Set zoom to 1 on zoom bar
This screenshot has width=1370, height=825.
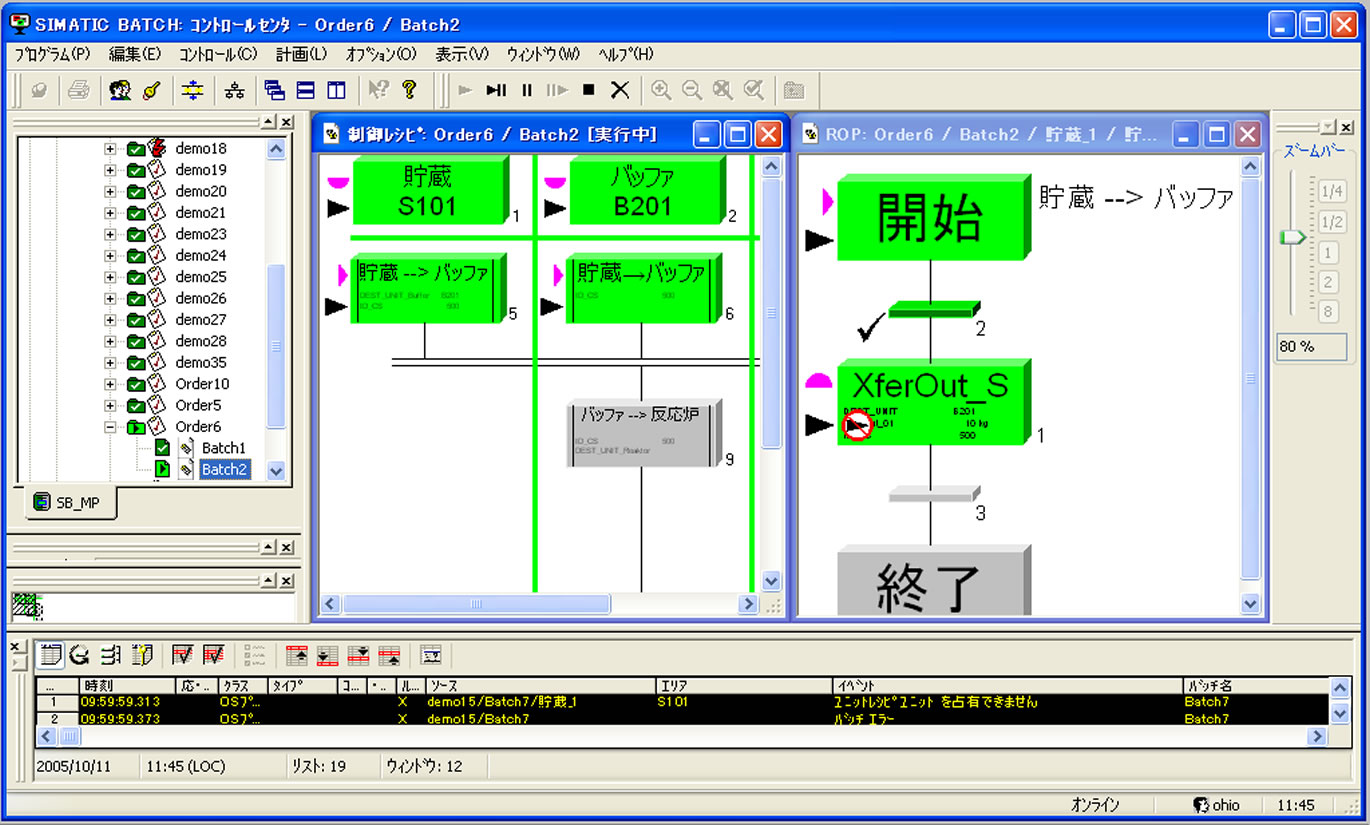1329,252
